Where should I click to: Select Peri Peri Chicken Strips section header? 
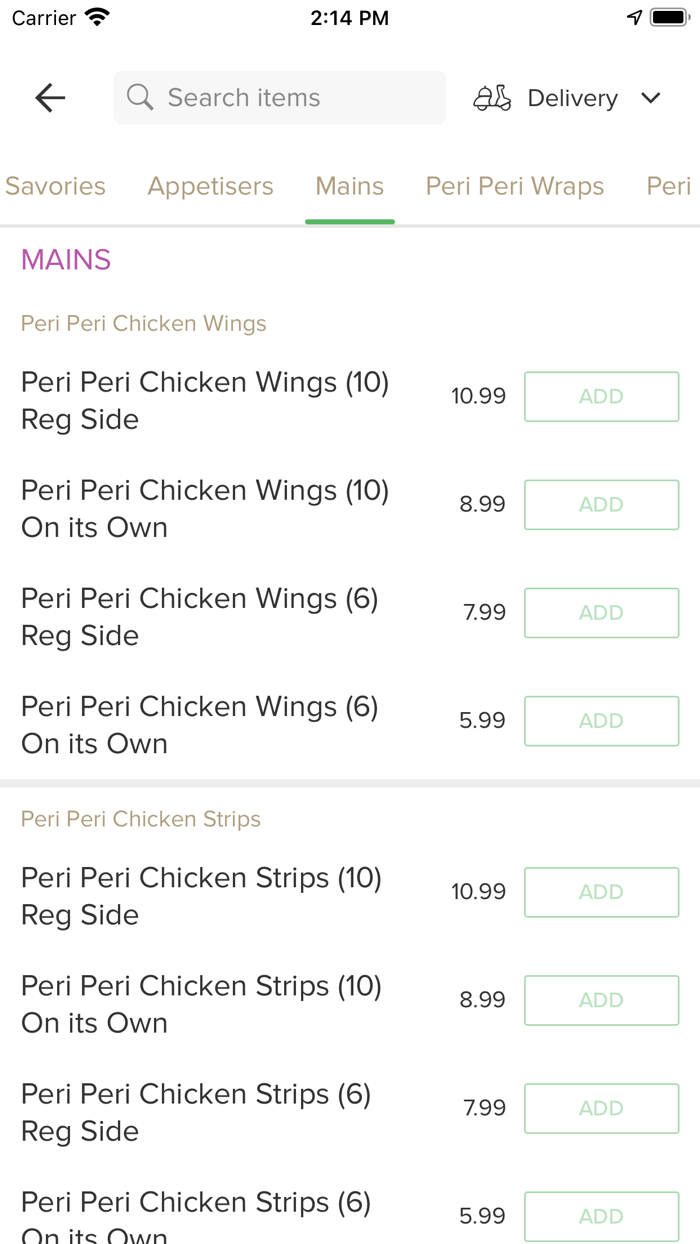(140, 818)
